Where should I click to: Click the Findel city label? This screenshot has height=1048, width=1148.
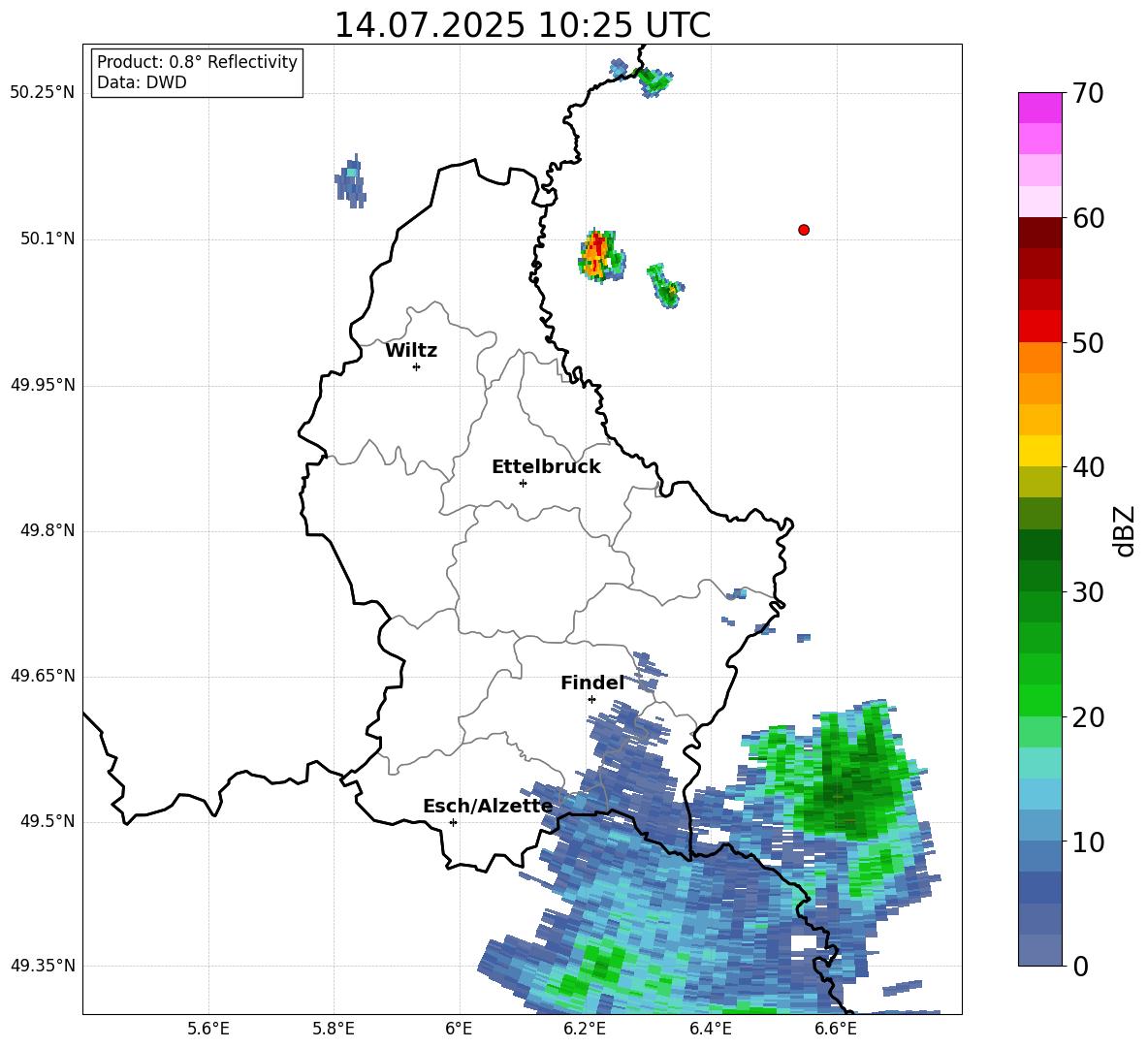coord(592,683)
